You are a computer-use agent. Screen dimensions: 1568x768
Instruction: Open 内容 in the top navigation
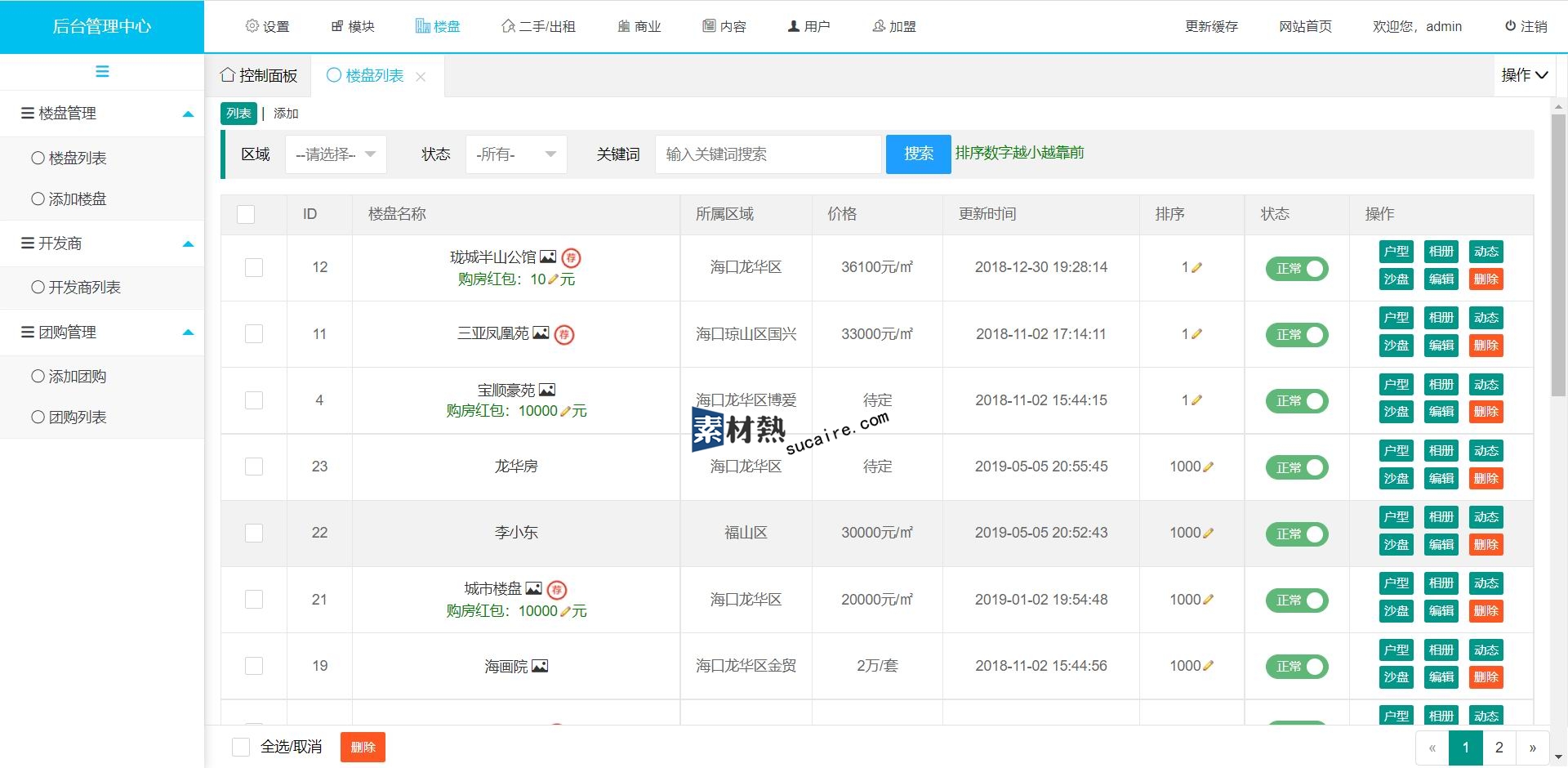click(x=724, y=26)
